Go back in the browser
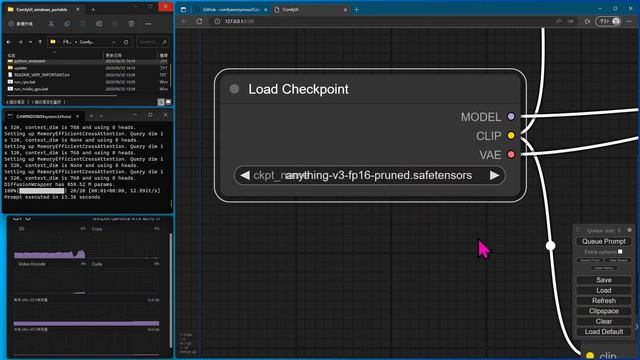 click(185, 21)
